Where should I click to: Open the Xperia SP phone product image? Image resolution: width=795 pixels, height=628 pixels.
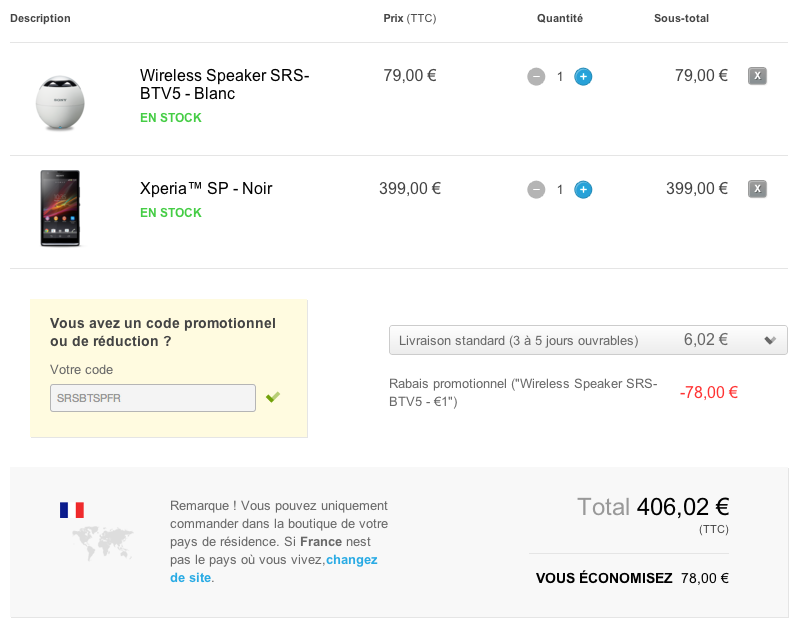click(60, 208)
